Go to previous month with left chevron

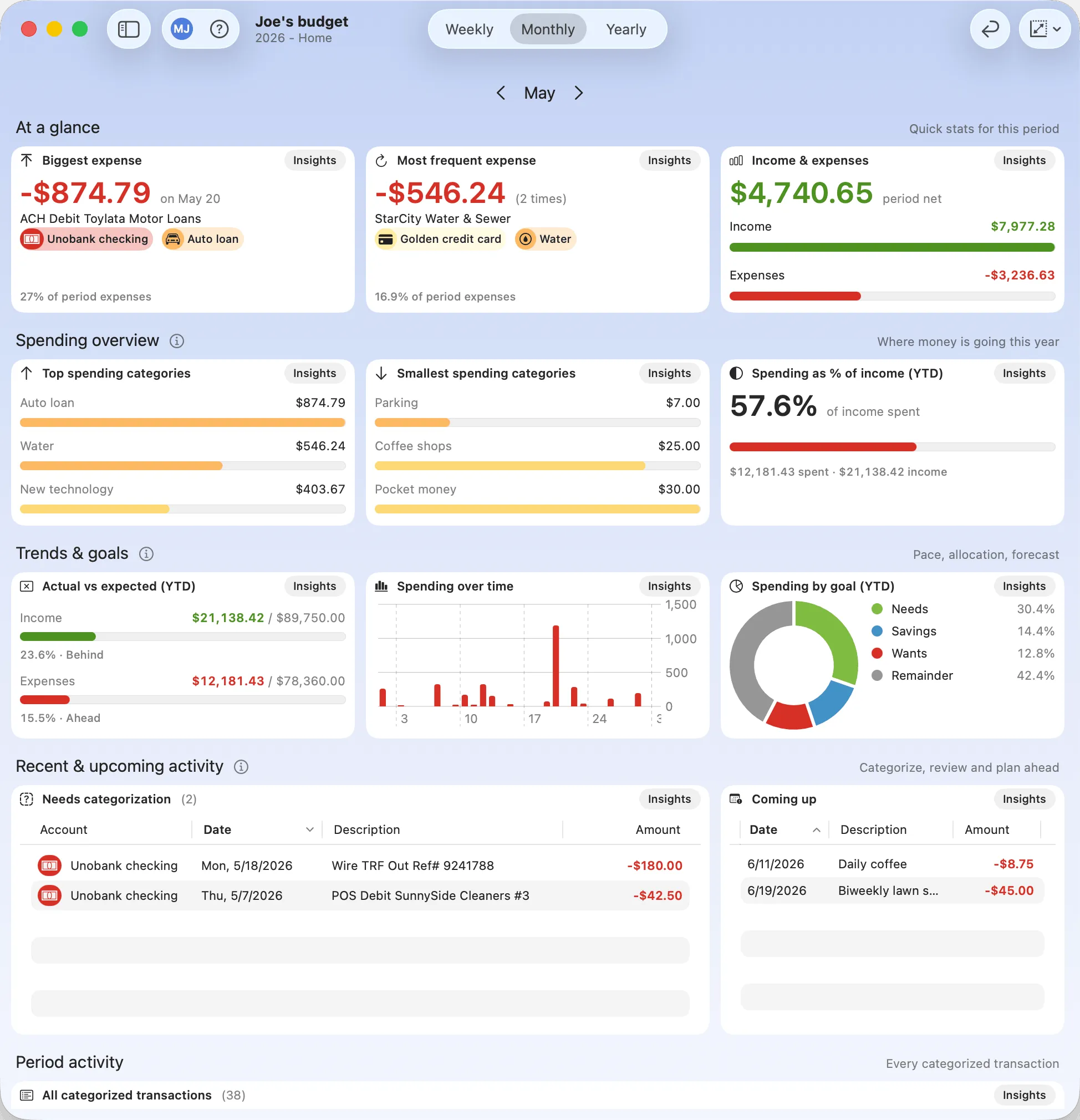501,93
